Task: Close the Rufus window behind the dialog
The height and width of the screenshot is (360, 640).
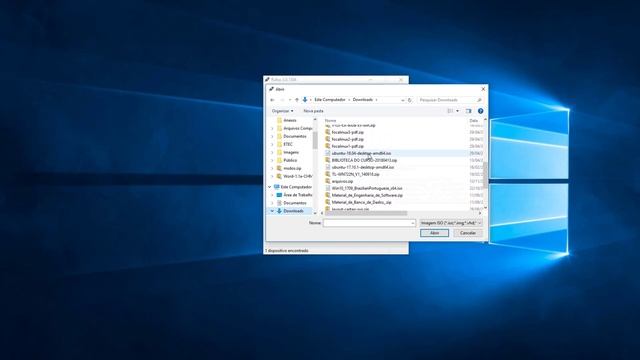Action: point(401,80)
